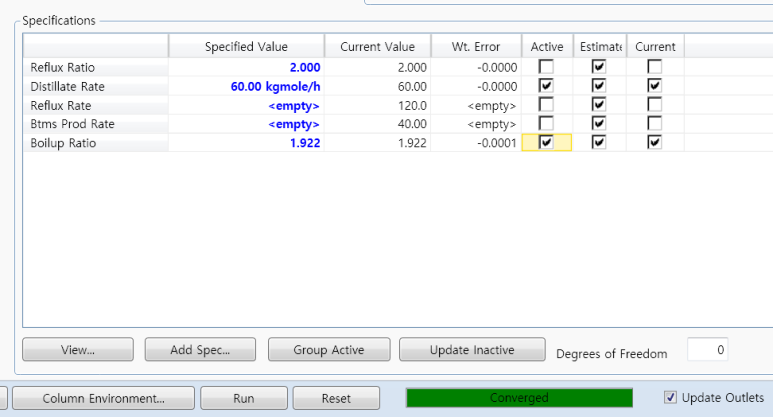Select the Degrees of Freedom value field

[707, 349]
